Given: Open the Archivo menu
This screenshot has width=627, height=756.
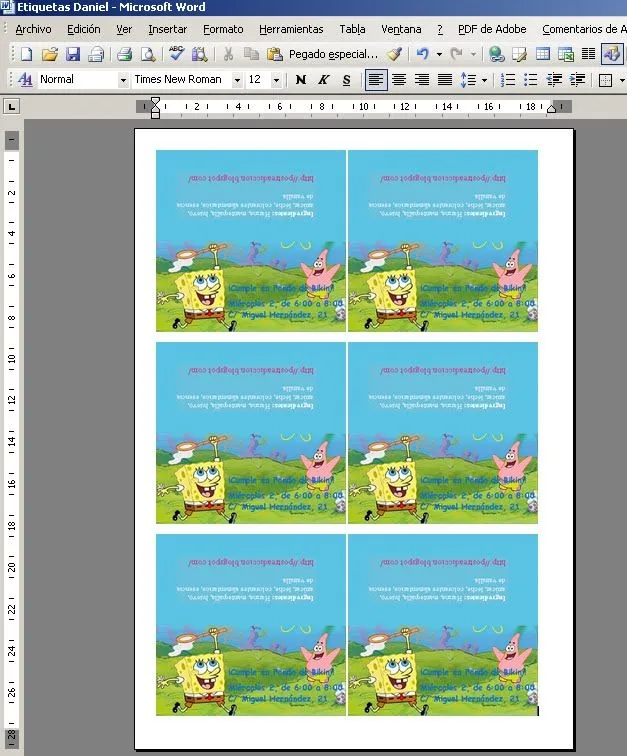Looking at the screenshot, I should click(33, 29).
